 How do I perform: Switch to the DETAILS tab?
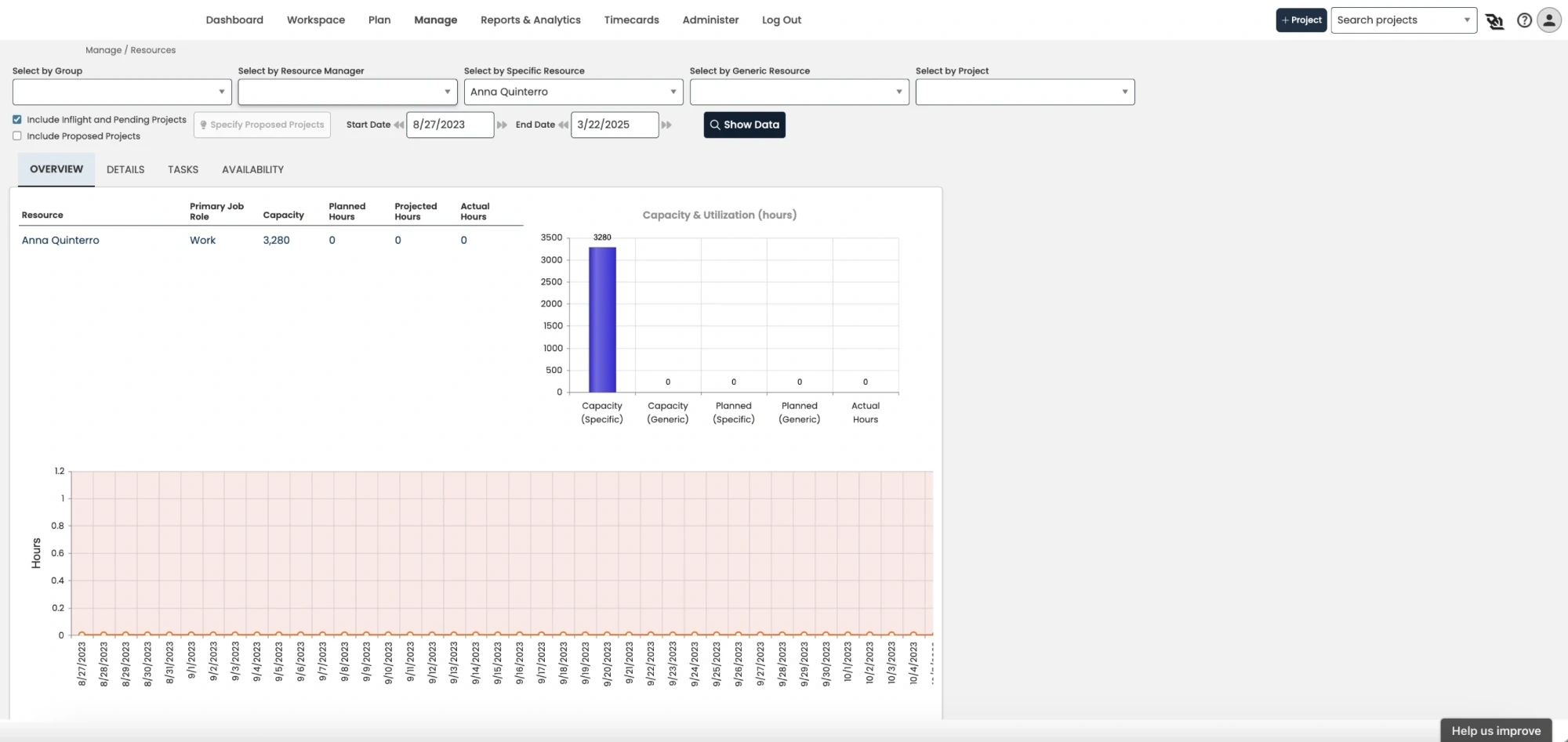click(x=125, y=169)
